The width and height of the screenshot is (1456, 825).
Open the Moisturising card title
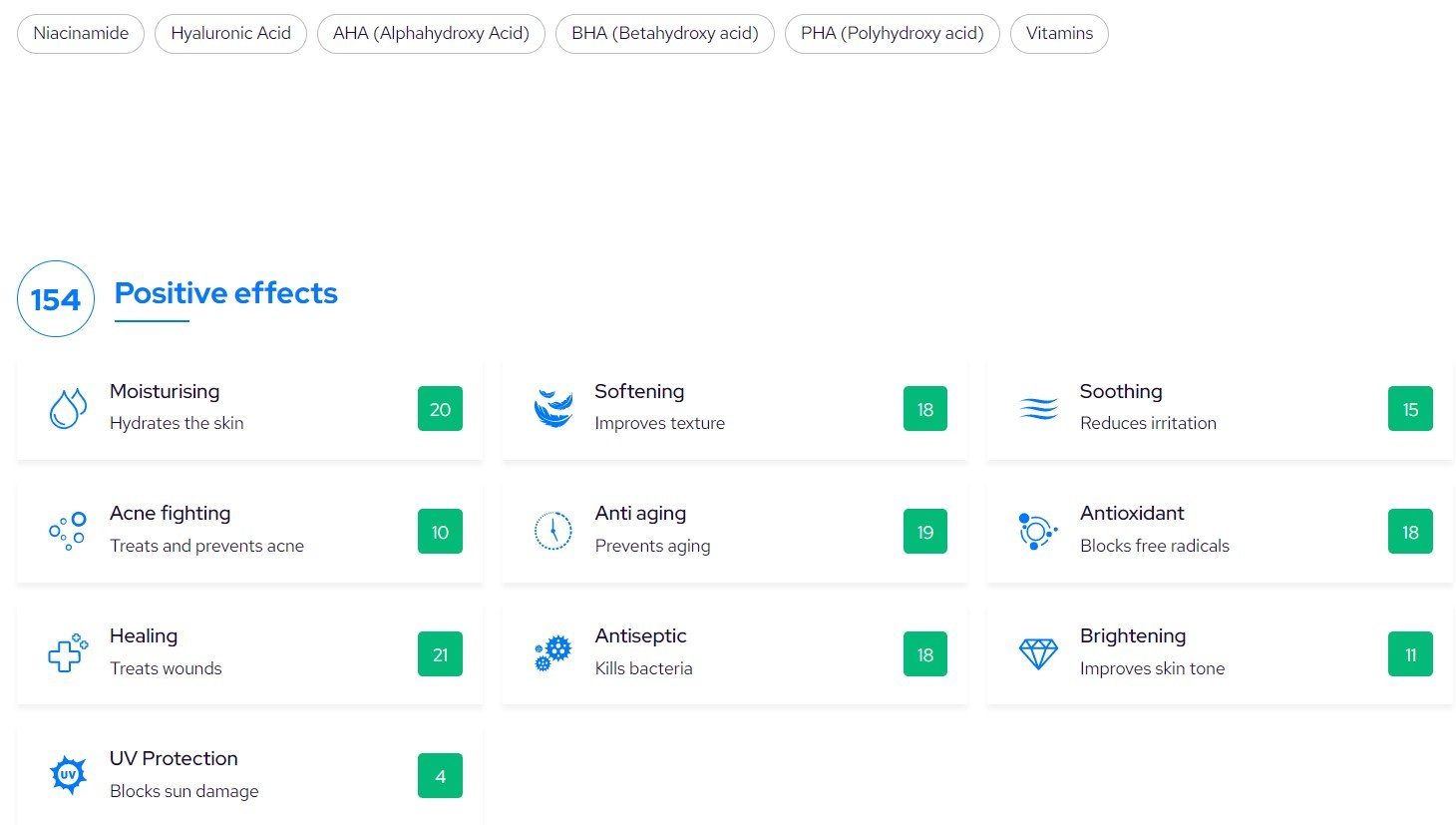(x=165, y=392)
